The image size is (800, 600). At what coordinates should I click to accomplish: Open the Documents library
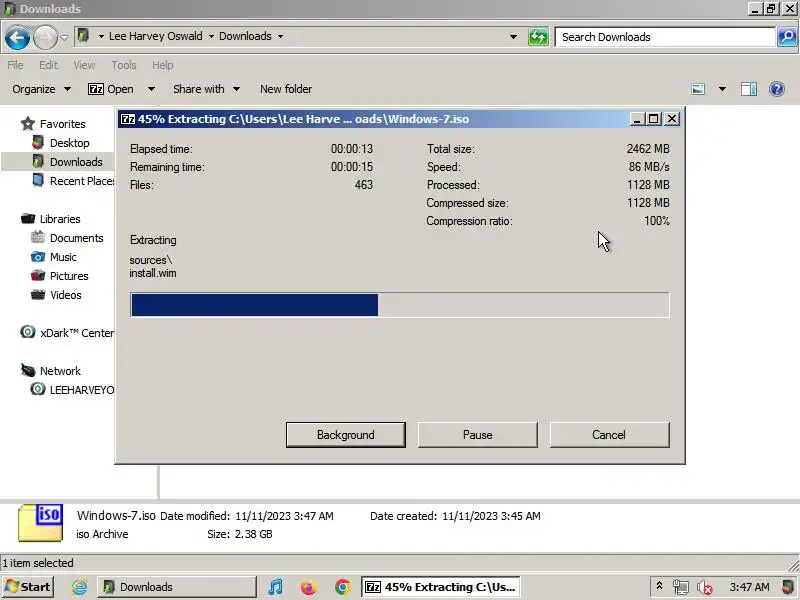pos(67,238)
